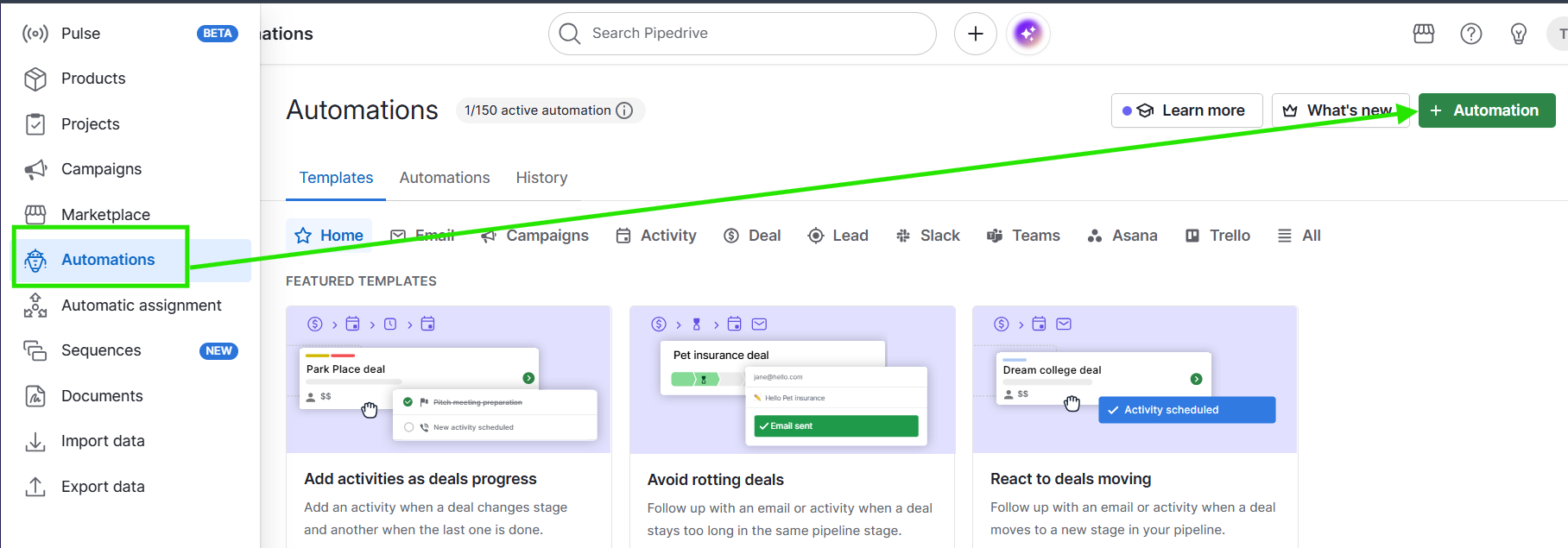Open Projects from the sidebar

pos(90,124)
